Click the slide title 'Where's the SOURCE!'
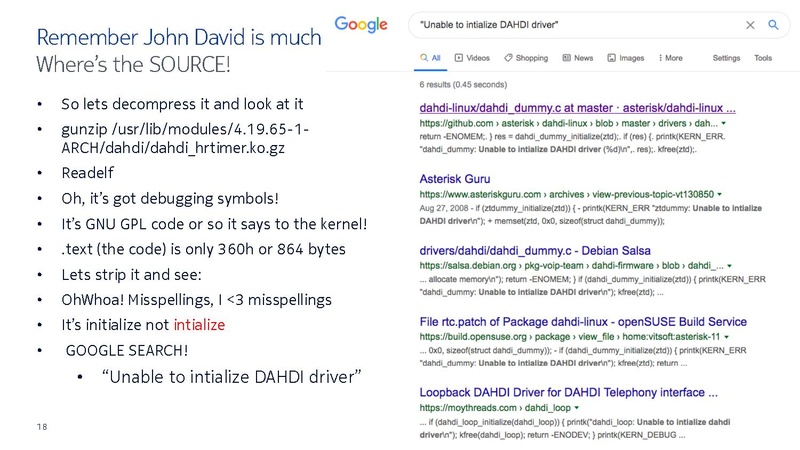Screen dimensions: 800x450 coord(132,63)
